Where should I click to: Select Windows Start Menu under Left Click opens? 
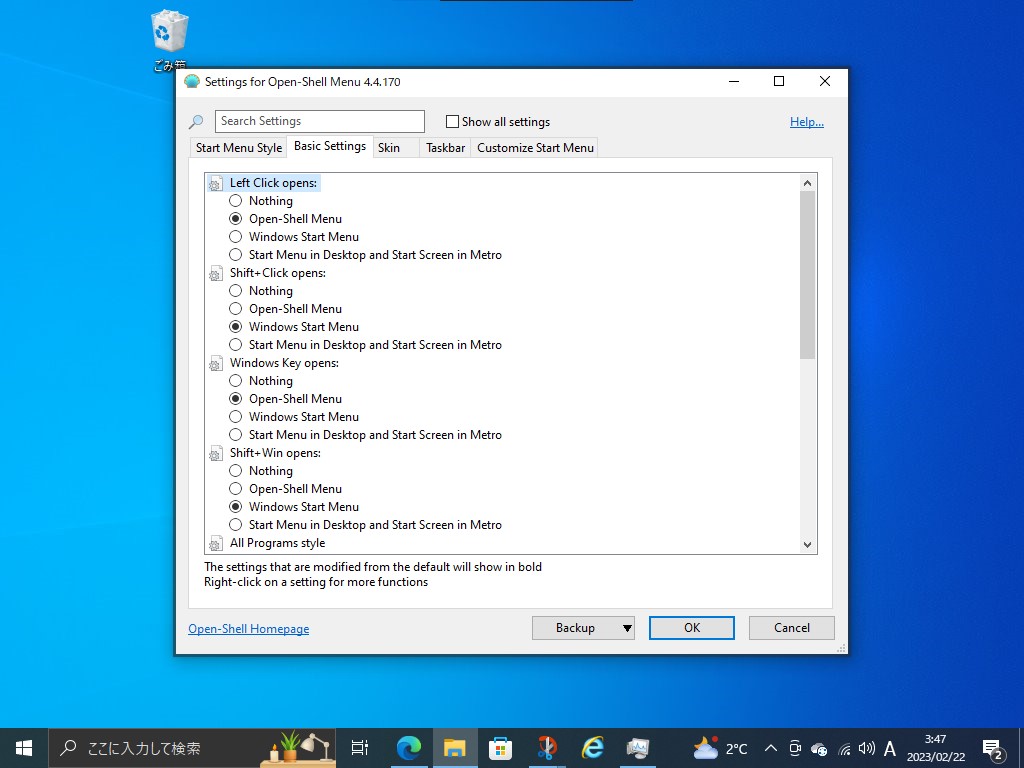point(236,237)
